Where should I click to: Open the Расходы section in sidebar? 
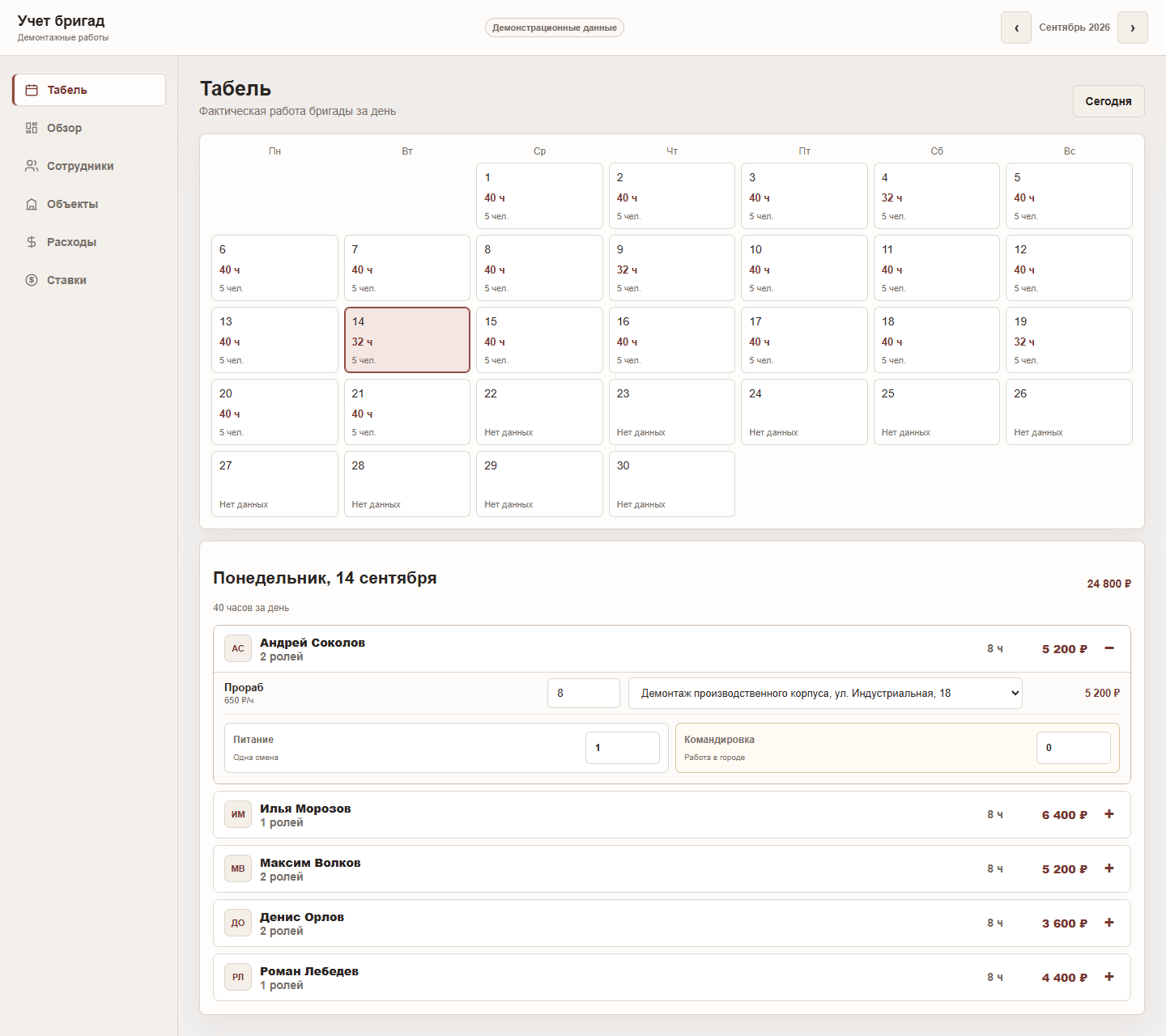coord(89,242)
